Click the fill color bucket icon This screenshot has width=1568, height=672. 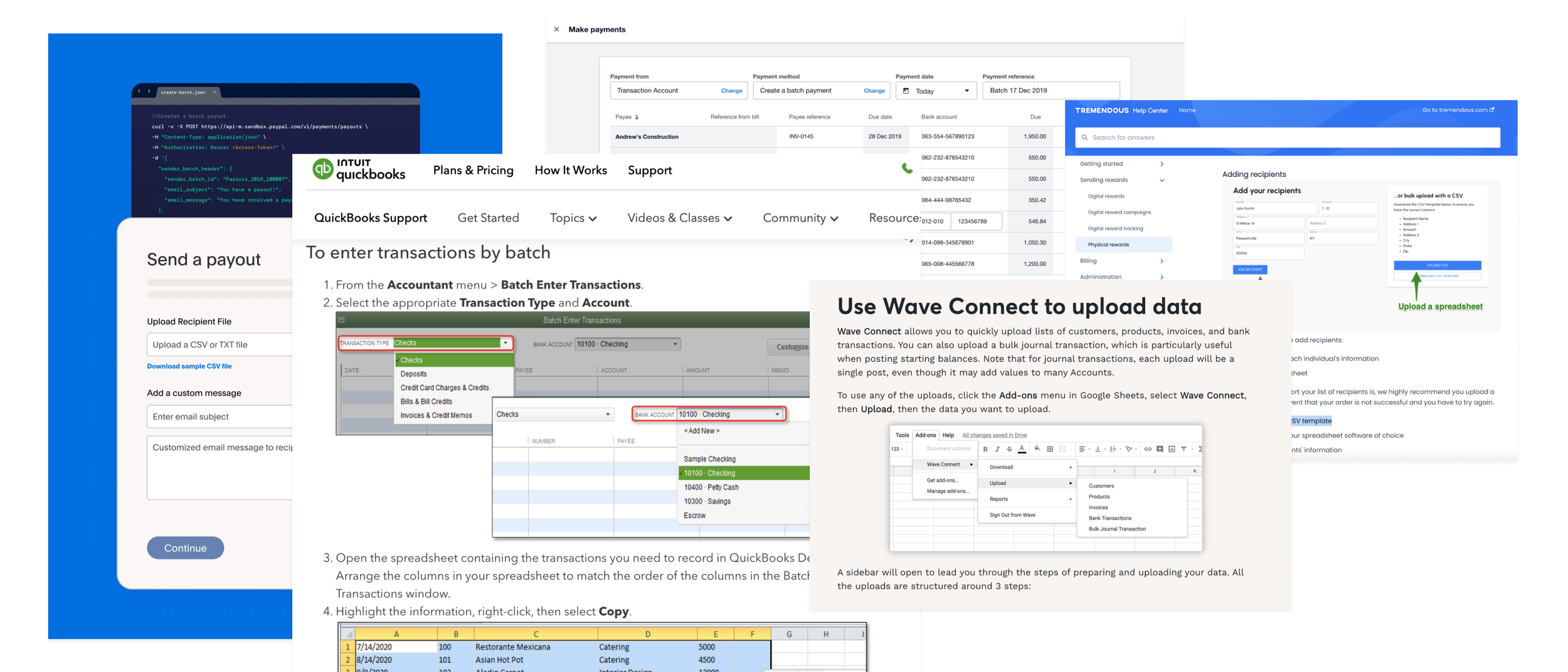click(1037, 449)
